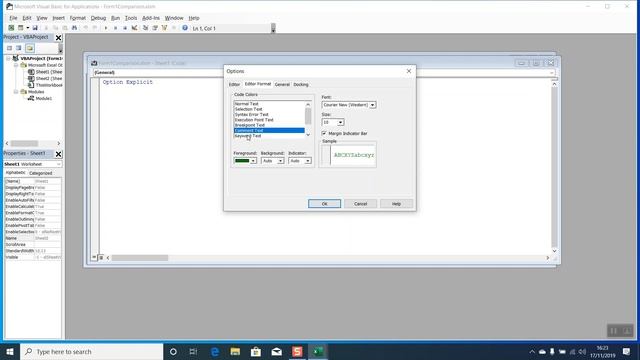Open the Insert object dropdown arrow in toolbar
This screenshot has width=640, height=360.
point(27,28)
